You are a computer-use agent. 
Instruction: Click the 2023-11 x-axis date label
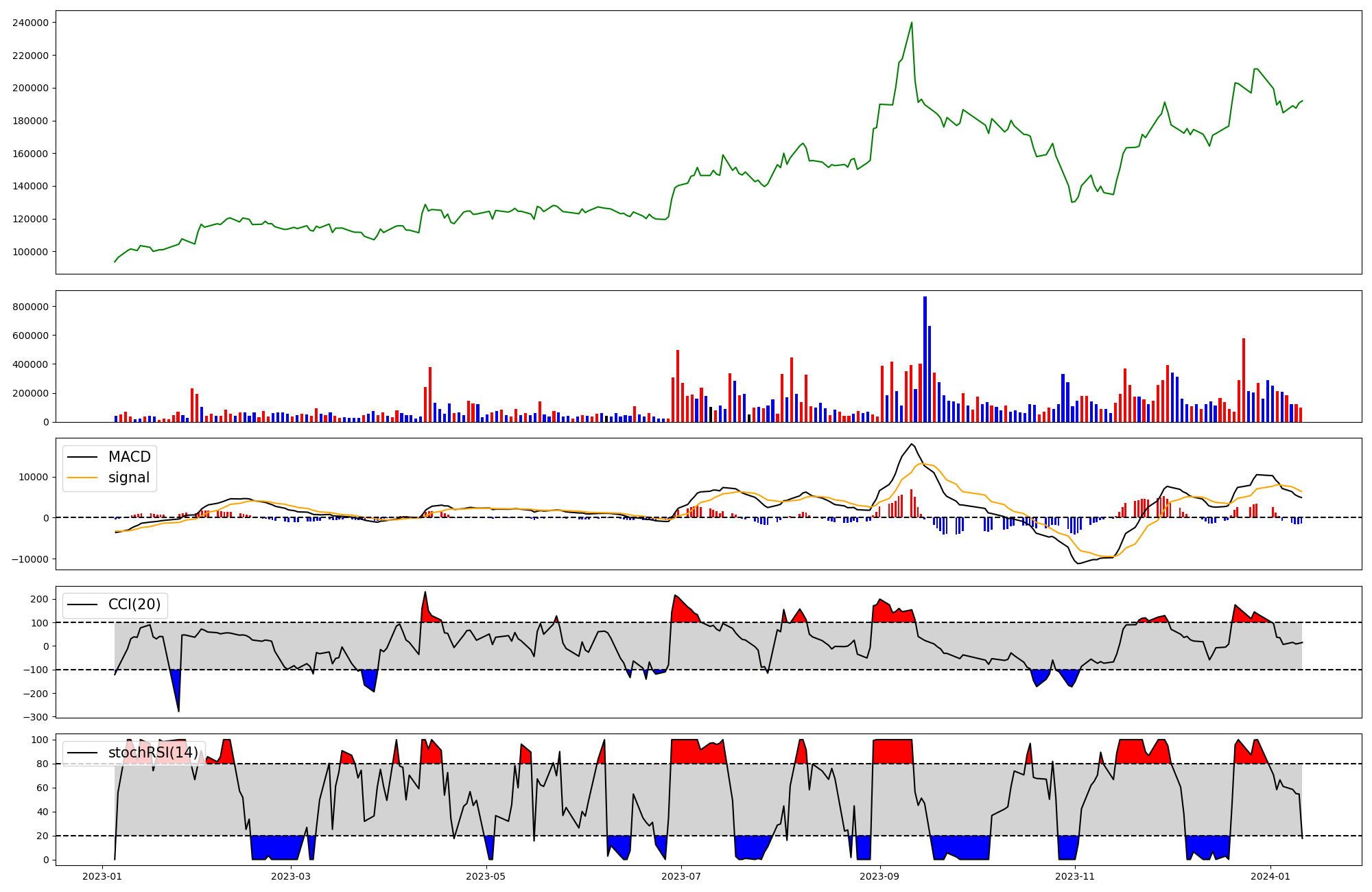point(1075,876)
